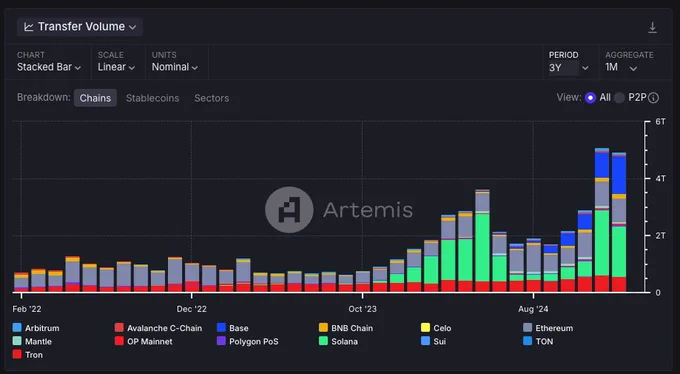Select the Chains breakdown tab

pos(95,98)
